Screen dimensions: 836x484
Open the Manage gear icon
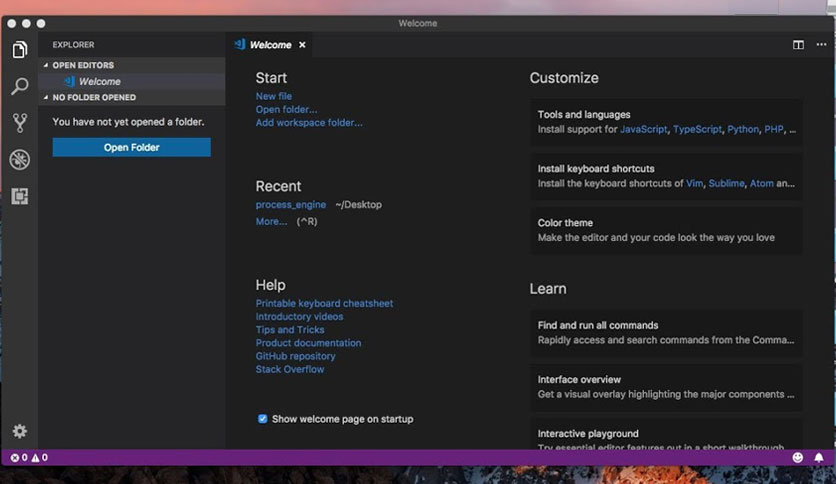pyautogui.click(x=20, y=431)
